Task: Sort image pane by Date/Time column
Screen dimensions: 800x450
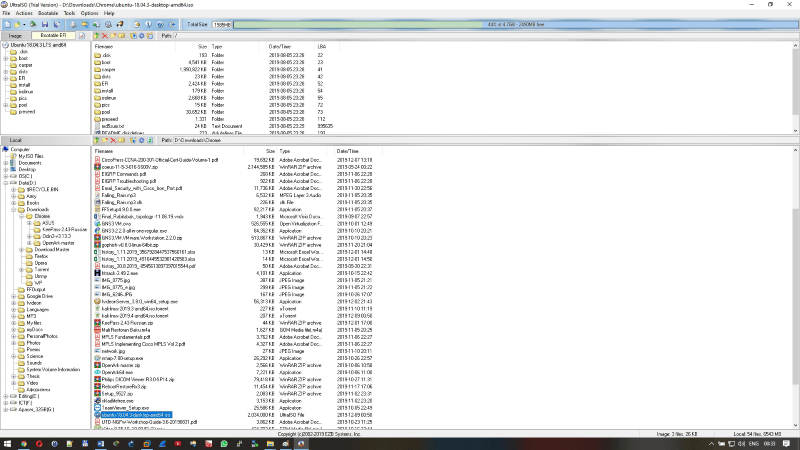Action: tap(291, 46)
